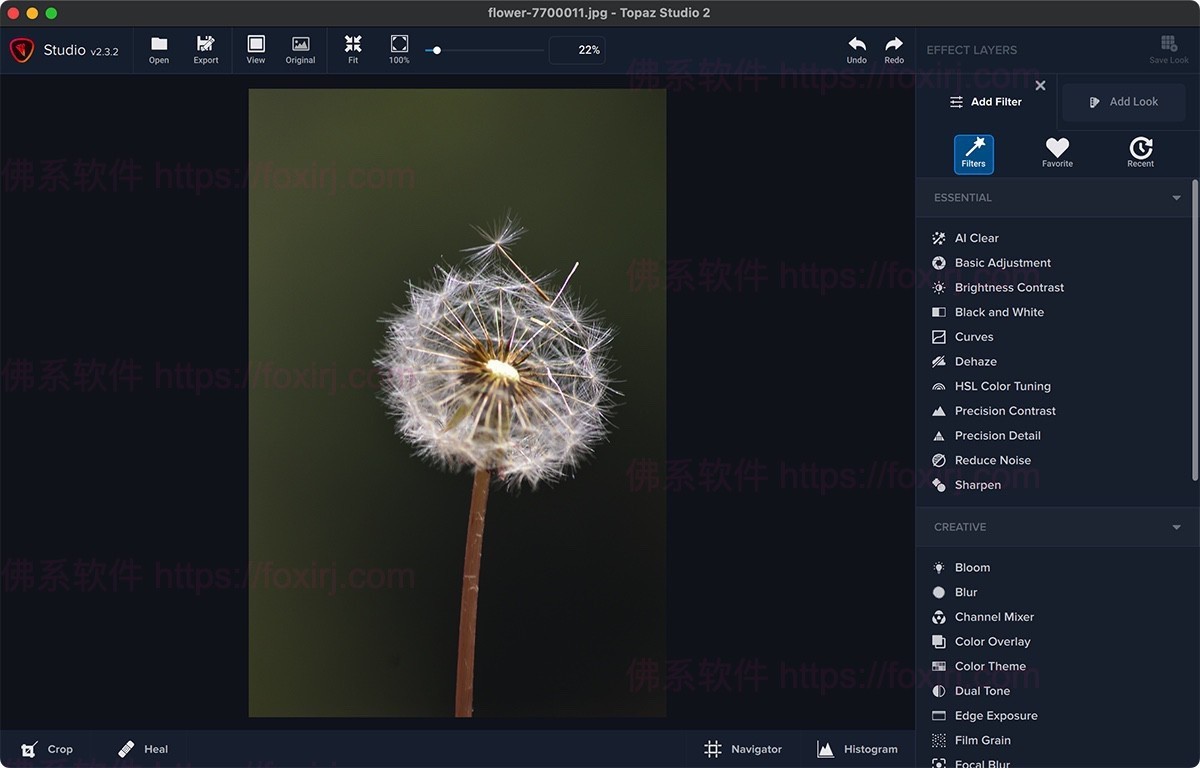Add the Brightness Contrast filter

point(1008,288)
